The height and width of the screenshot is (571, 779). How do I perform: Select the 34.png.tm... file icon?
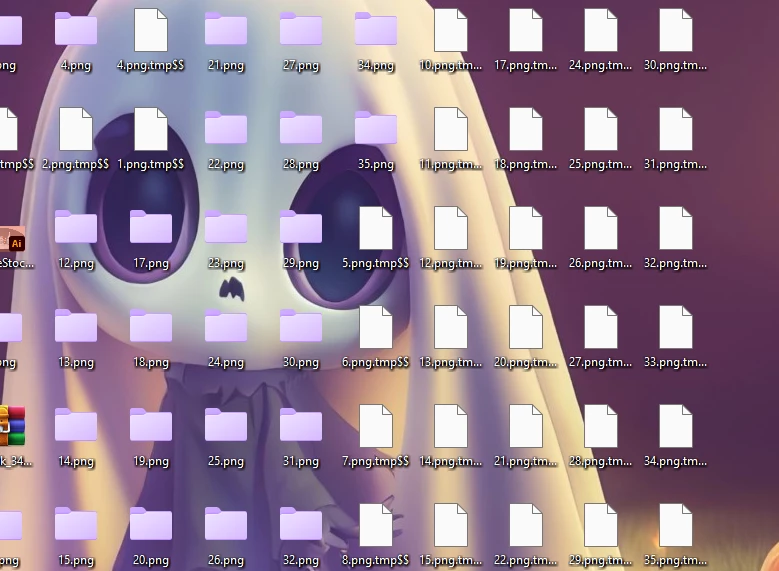click(676, 425)
